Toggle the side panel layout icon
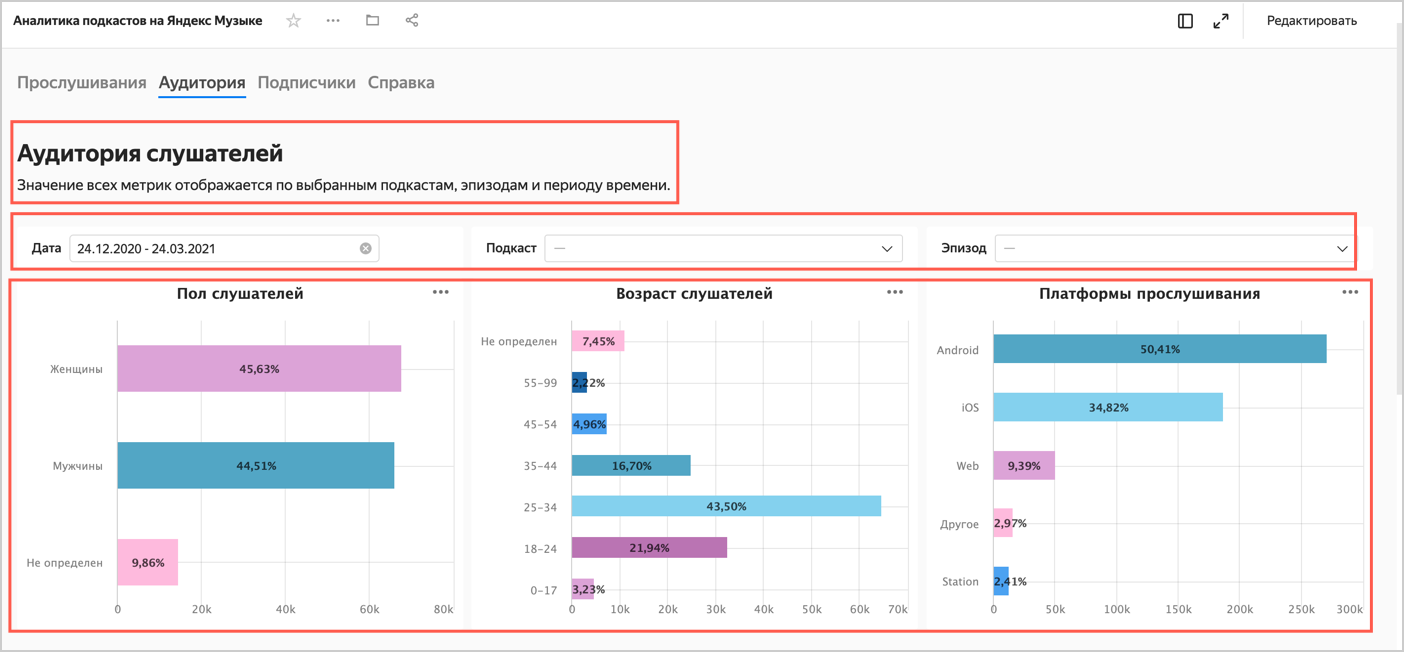1404x652 pixels. [x=1185, y=21]
